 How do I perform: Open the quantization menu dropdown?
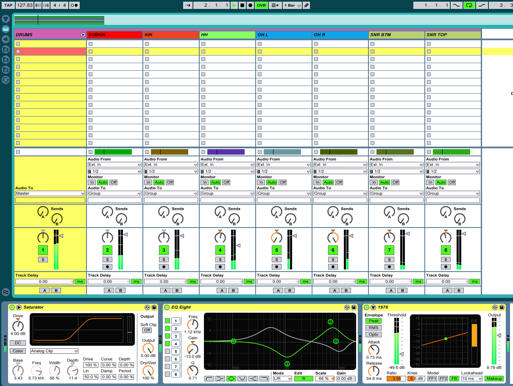tap(292, 5)
